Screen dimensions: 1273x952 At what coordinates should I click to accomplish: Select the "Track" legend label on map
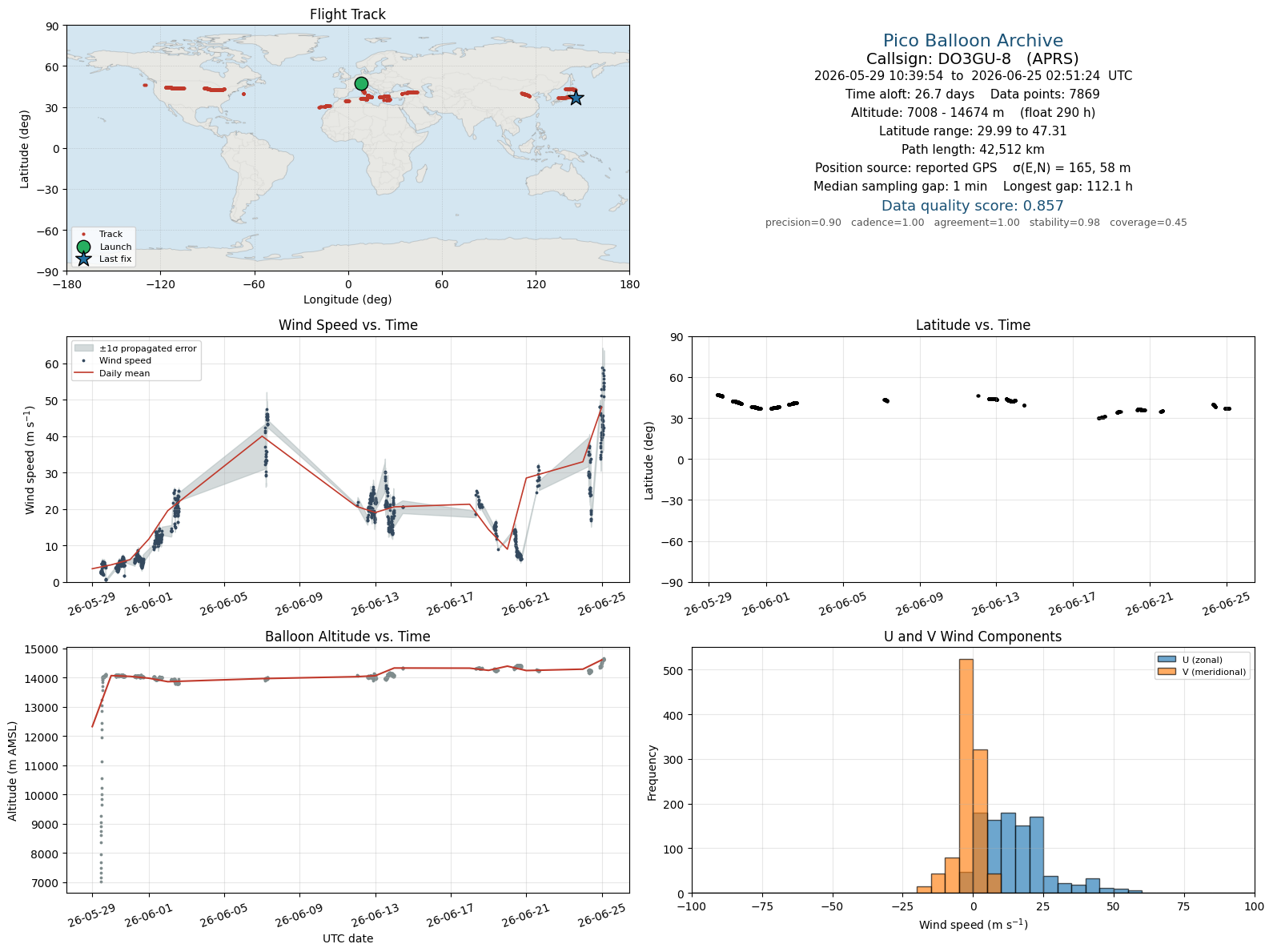tap(111, 235)
